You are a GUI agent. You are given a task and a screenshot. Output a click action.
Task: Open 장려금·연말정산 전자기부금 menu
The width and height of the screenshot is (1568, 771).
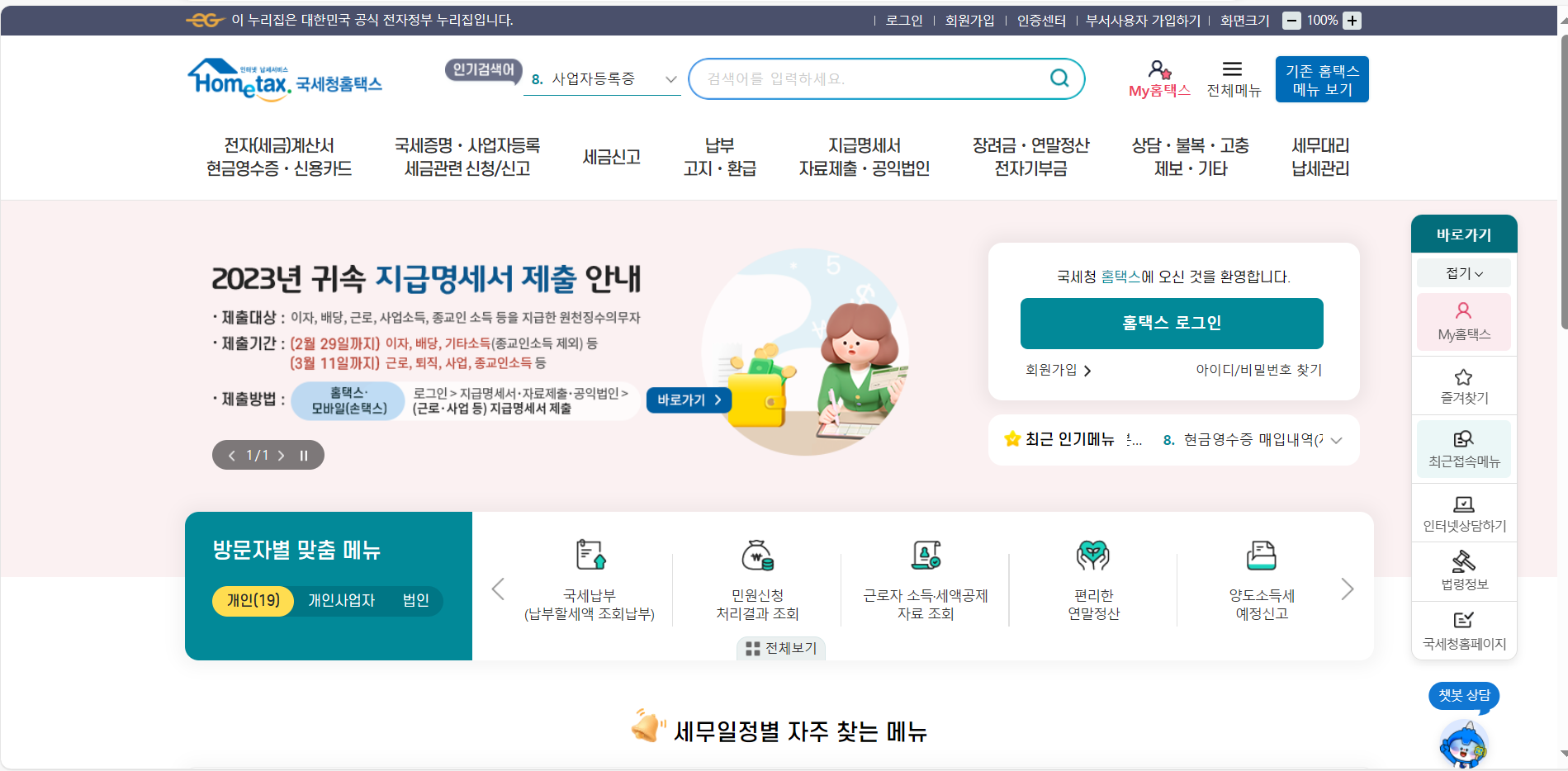coord(1030,157)
